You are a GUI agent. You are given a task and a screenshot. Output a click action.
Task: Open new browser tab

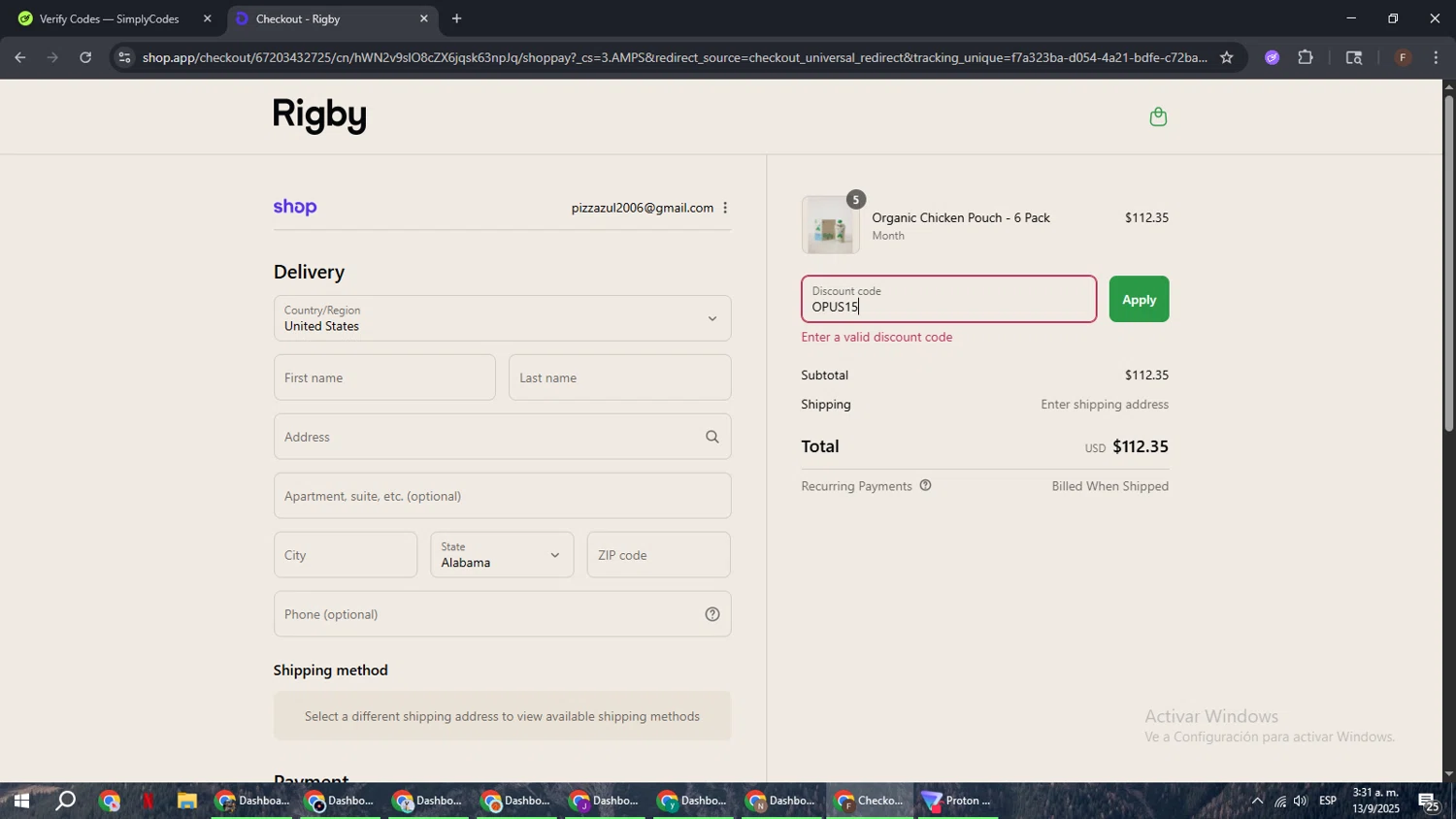coord(456,18)
